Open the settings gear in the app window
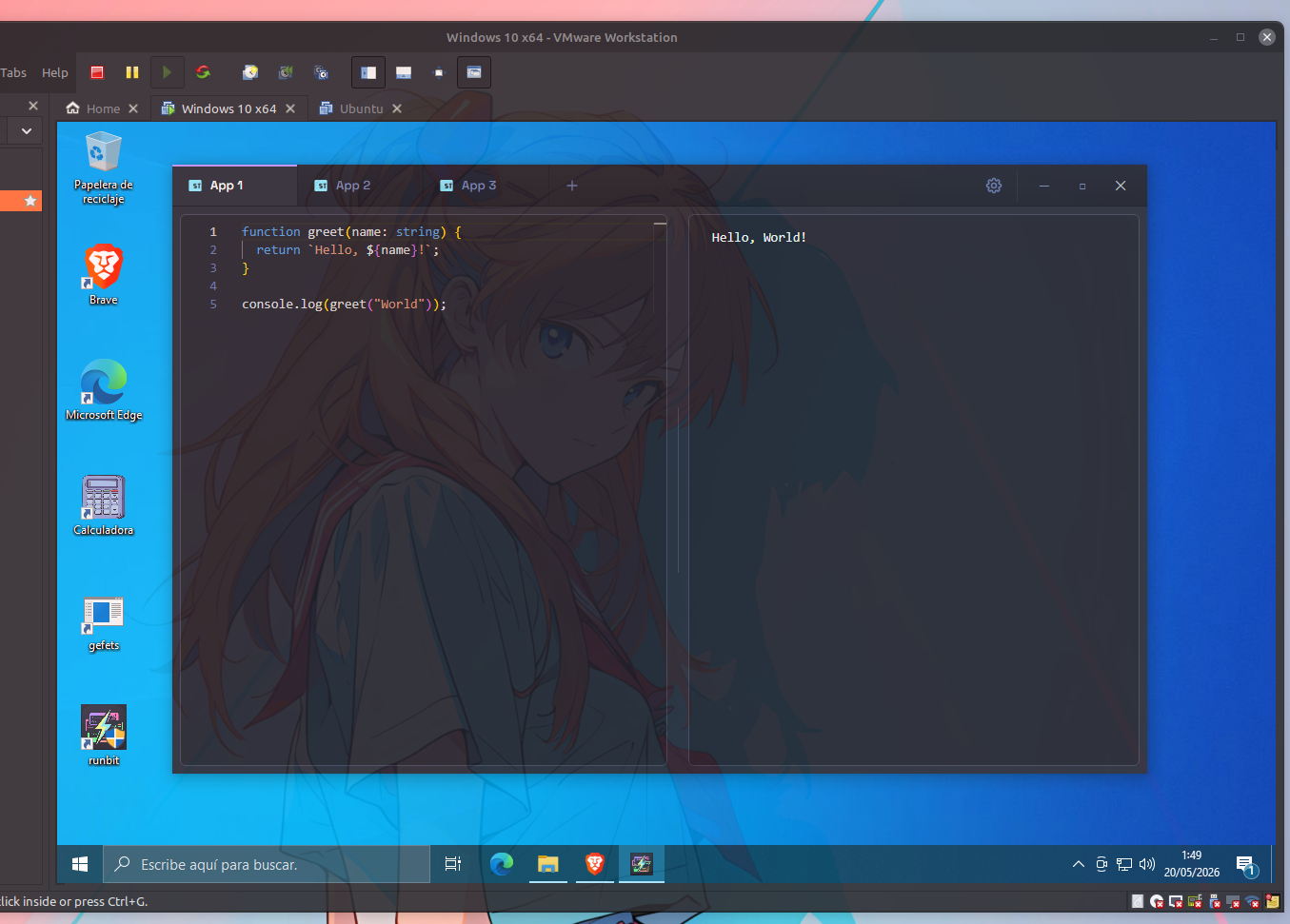The image size is (1290, 924). point(994,186)
